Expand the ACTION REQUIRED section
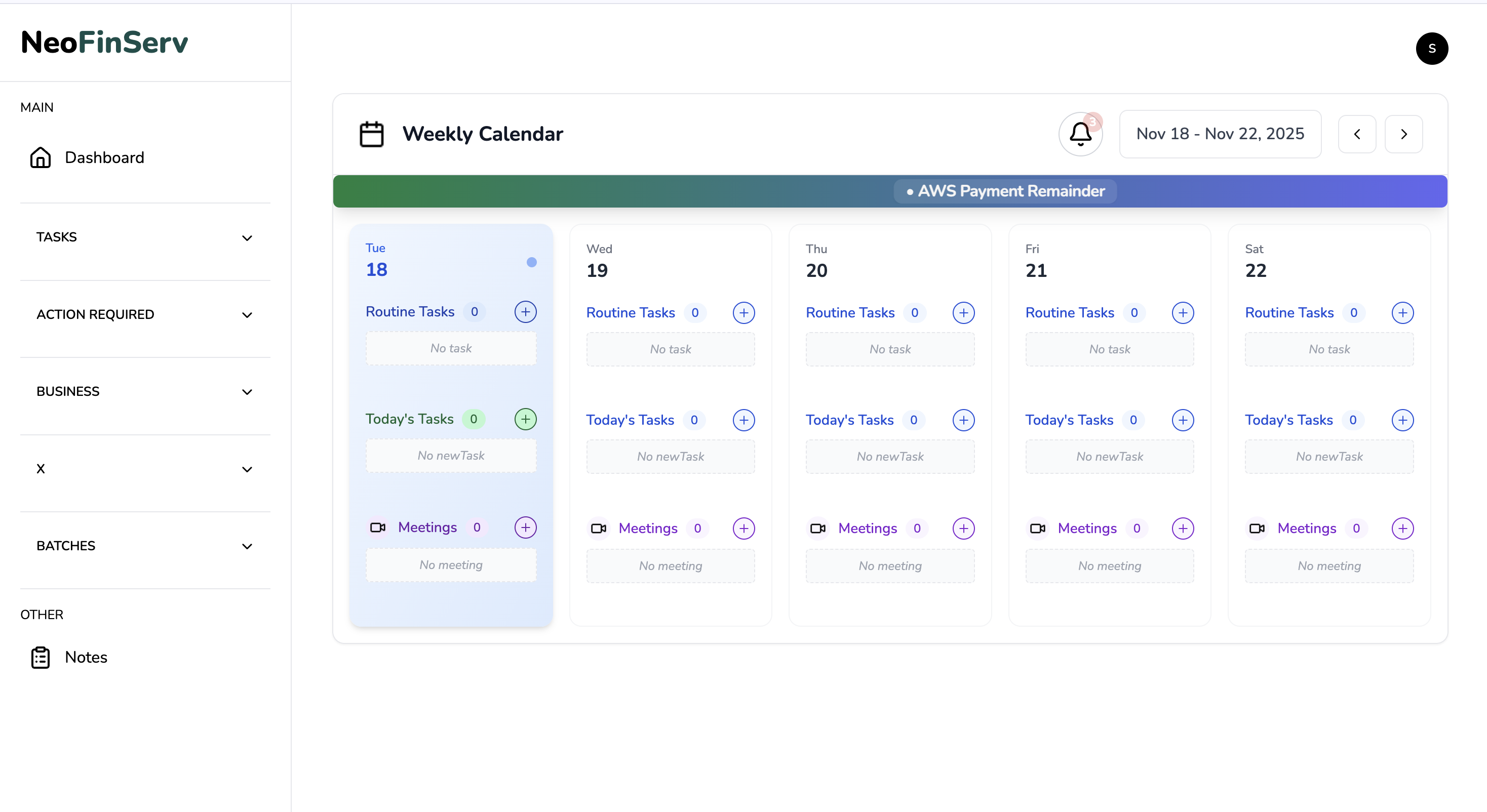 144,314
